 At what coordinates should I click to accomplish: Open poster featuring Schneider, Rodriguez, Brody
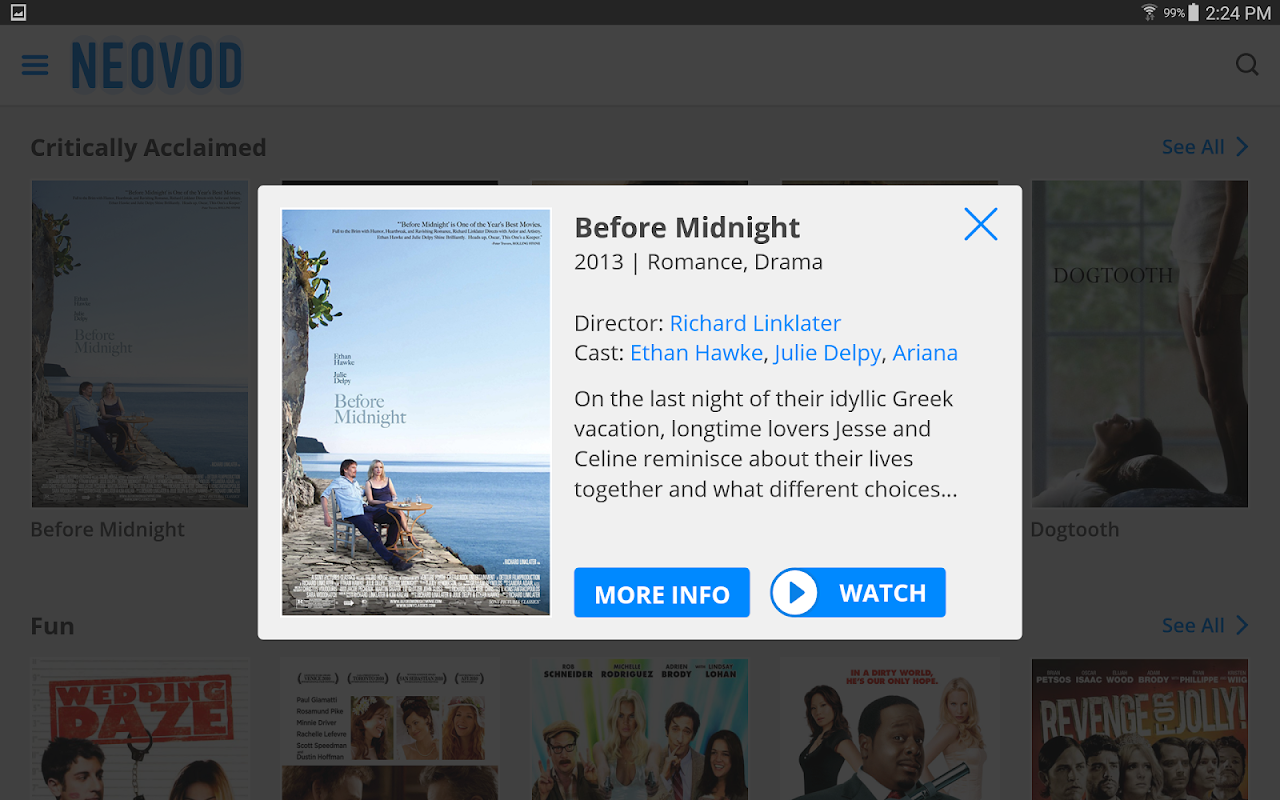[x=640, y=729]
